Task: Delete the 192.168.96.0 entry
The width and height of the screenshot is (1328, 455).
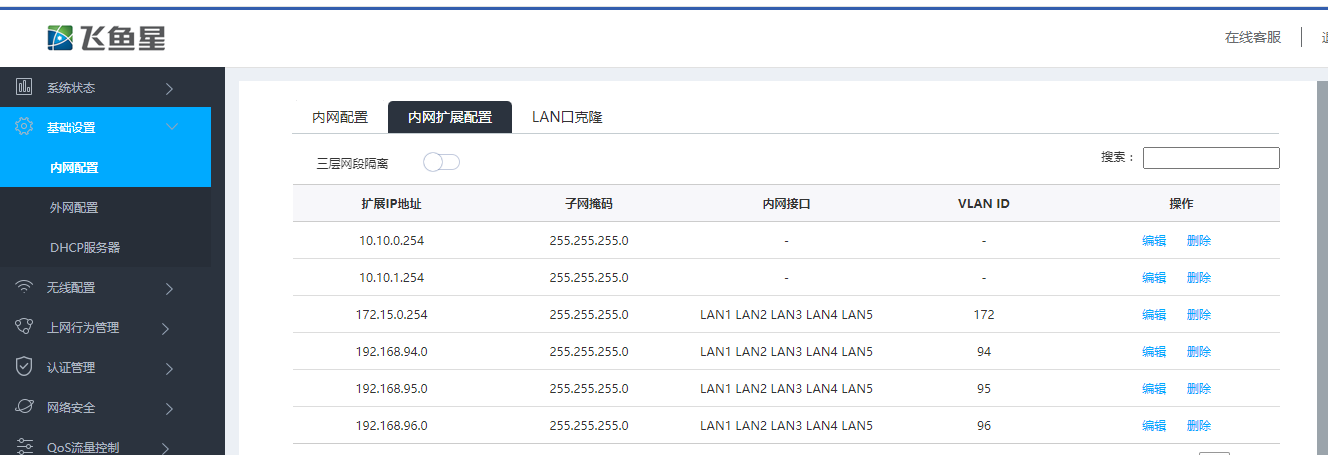Action: [1198, 425]
